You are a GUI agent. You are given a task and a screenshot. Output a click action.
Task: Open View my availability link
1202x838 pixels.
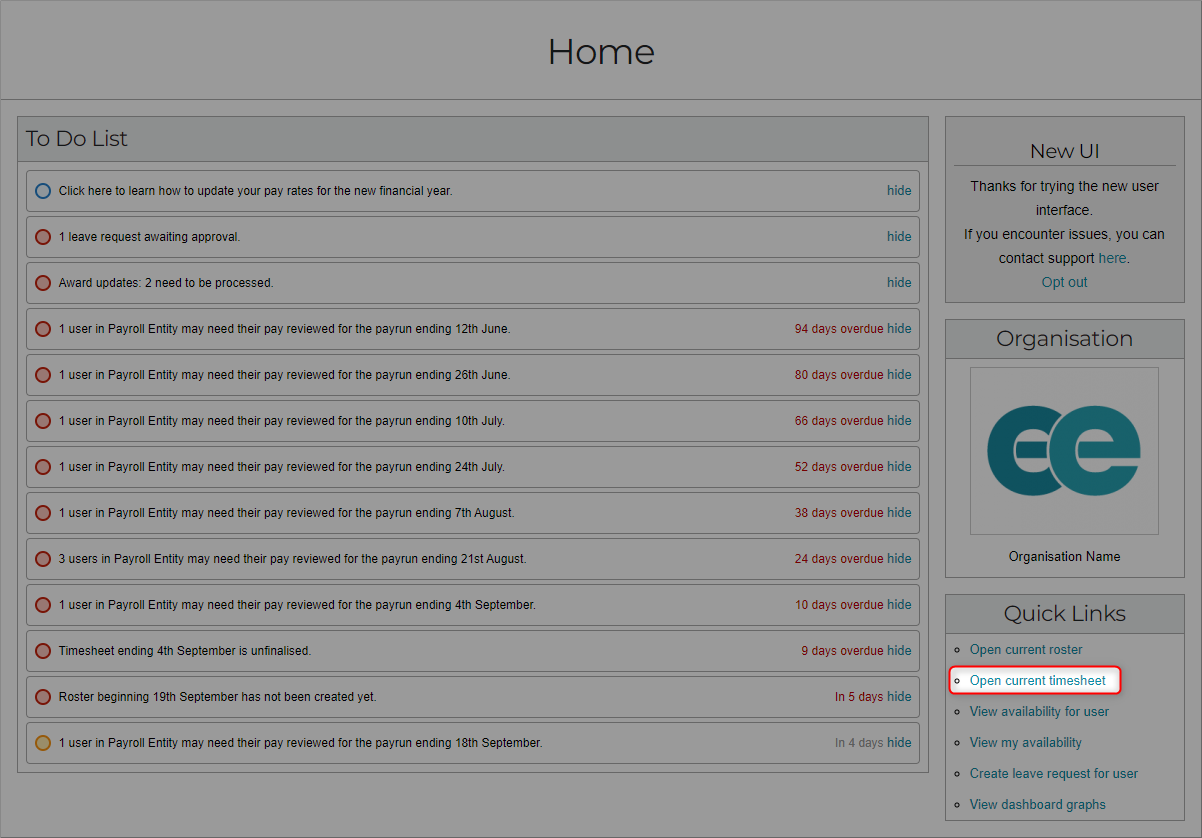click(1026, 742)
